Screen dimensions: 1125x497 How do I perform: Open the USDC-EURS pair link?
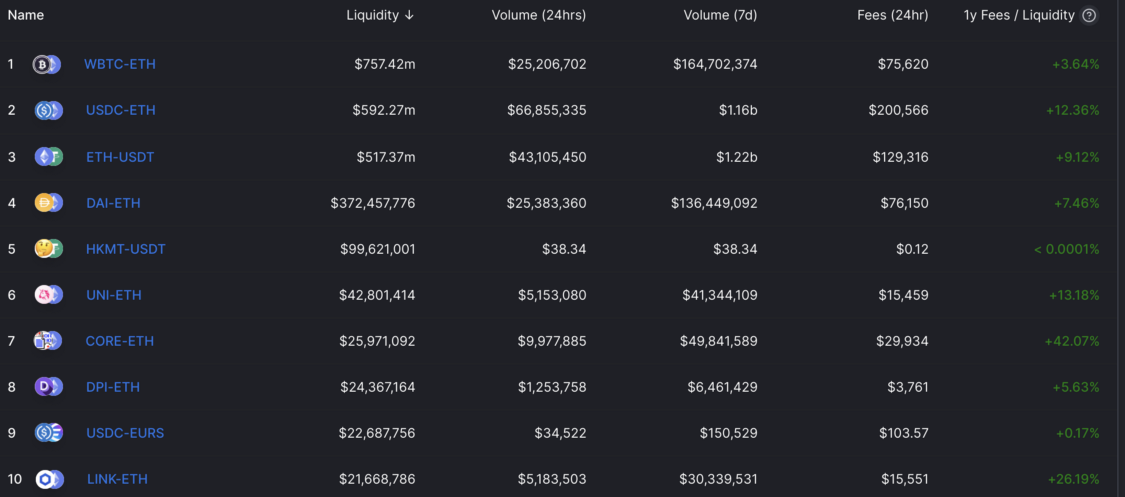(125, 433)
